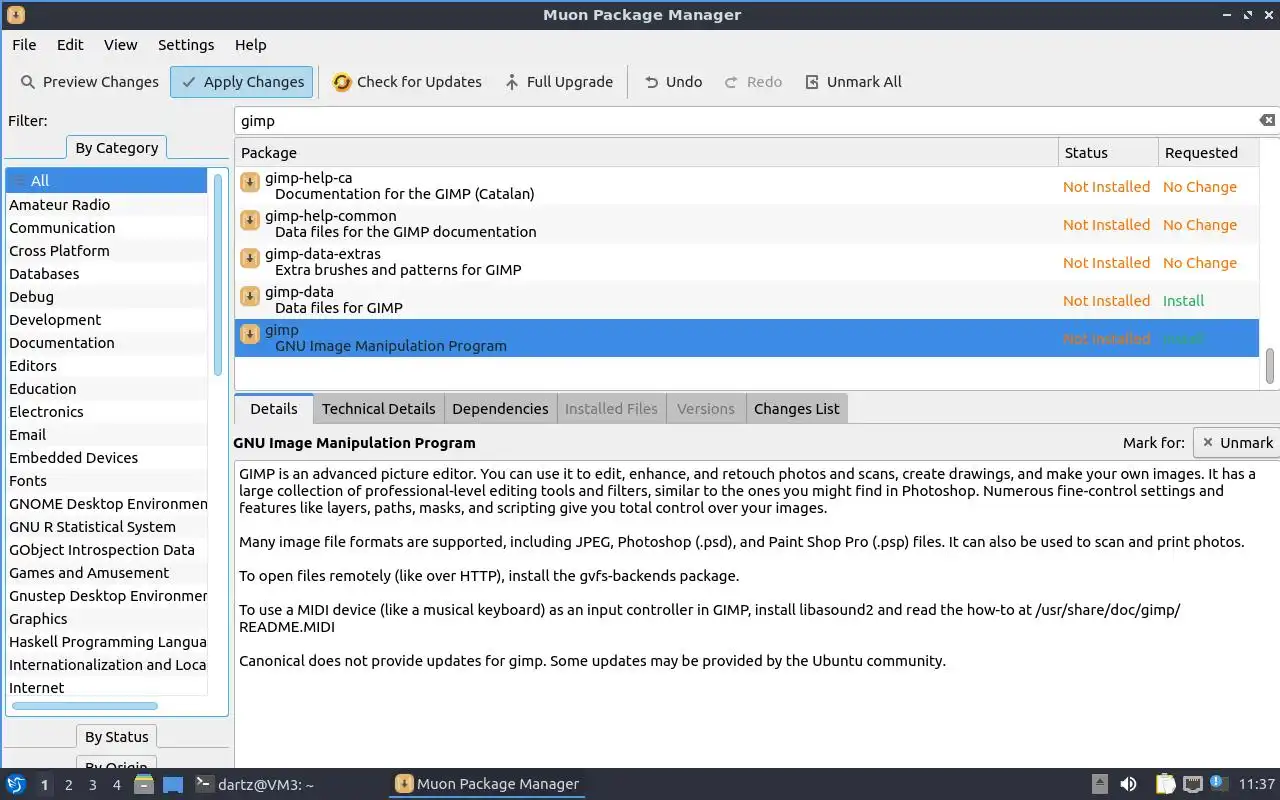Select the gimp-help-common package row

click(x=747, y=224)
